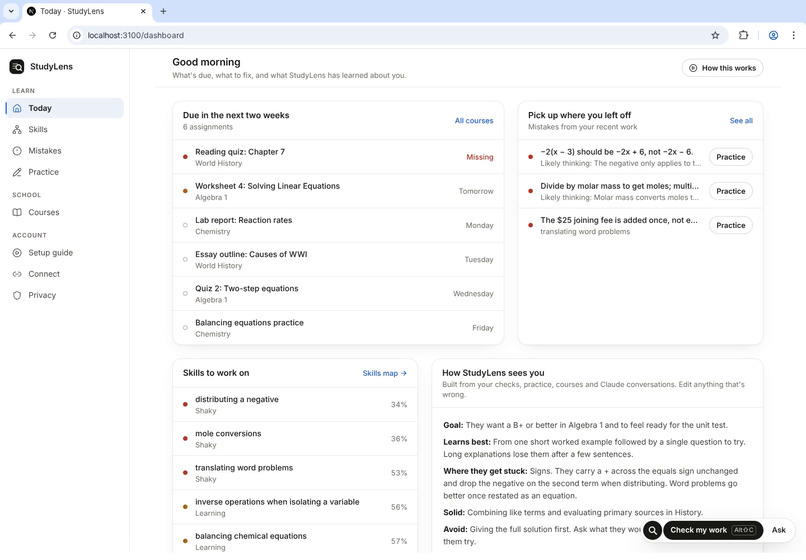806x560 pixels.
Task: Open Lab report: Reaction rates
Action: click(338, 225)
